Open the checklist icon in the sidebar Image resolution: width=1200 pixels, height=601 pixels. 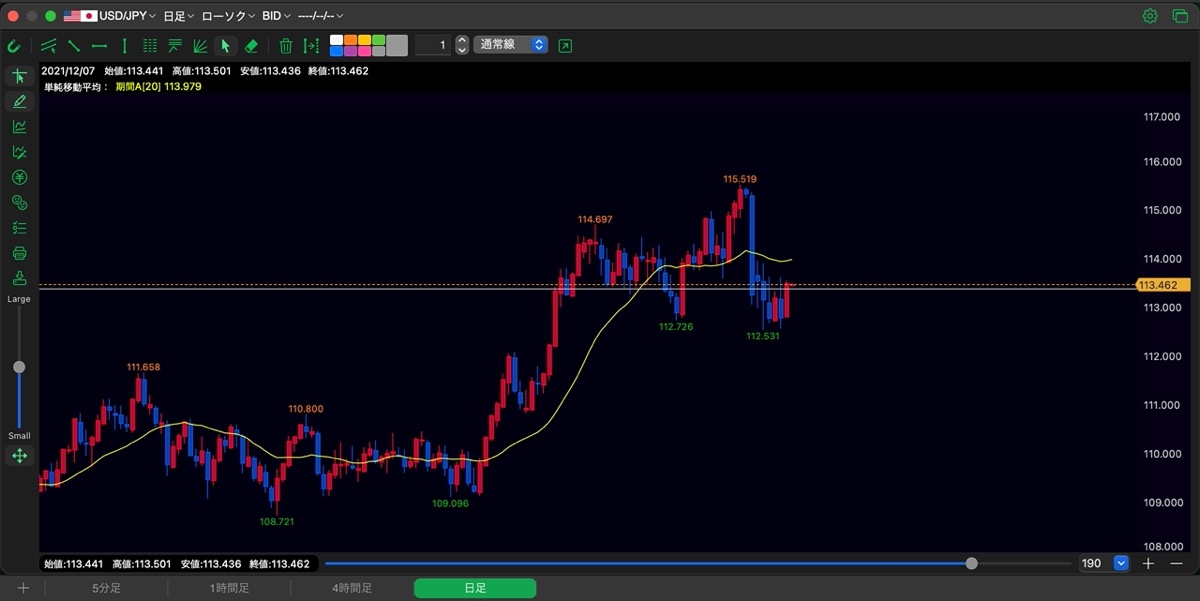[x=19, y=228]
